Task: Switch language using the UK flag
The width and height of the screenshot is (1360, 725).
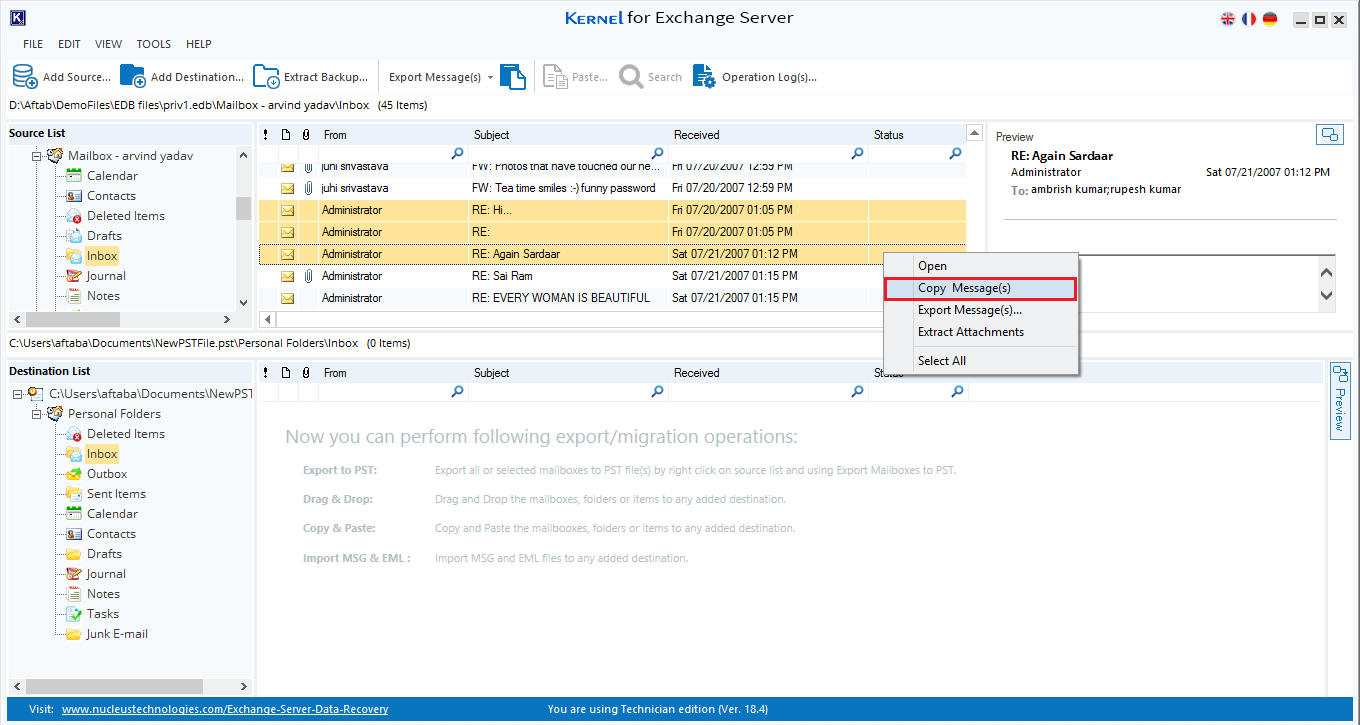Action: click(x=1228, y=18)
